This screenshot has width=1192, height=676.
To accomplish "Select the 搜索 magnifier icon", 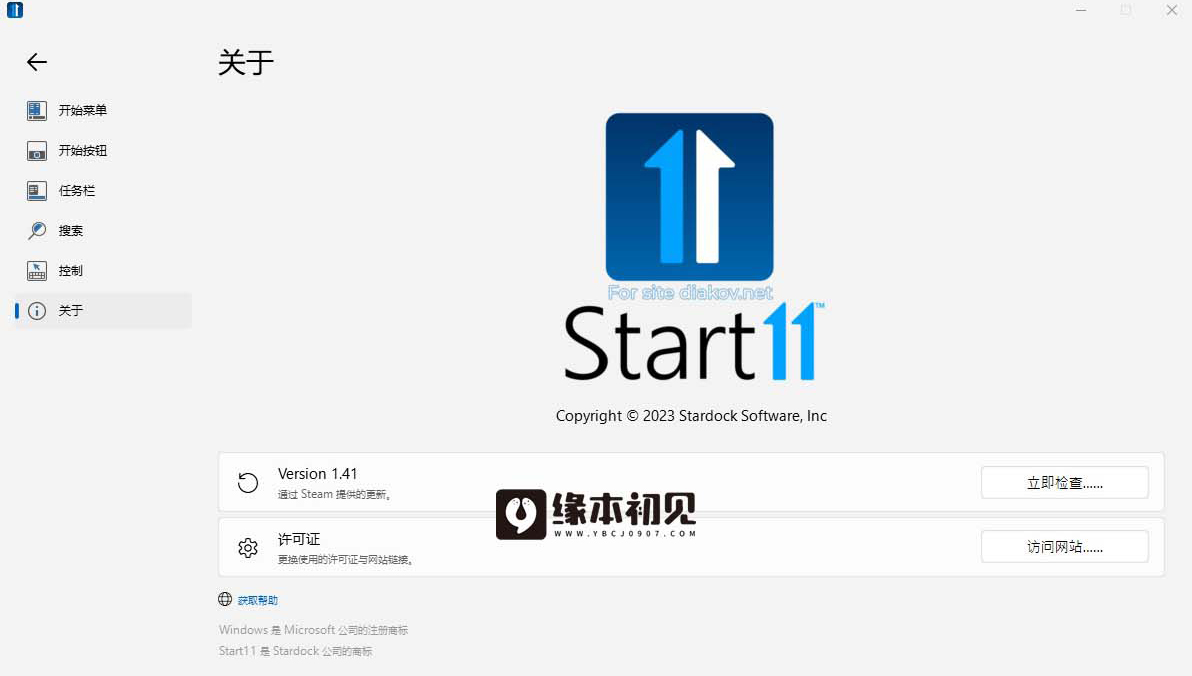I will [x=36, y=230].
